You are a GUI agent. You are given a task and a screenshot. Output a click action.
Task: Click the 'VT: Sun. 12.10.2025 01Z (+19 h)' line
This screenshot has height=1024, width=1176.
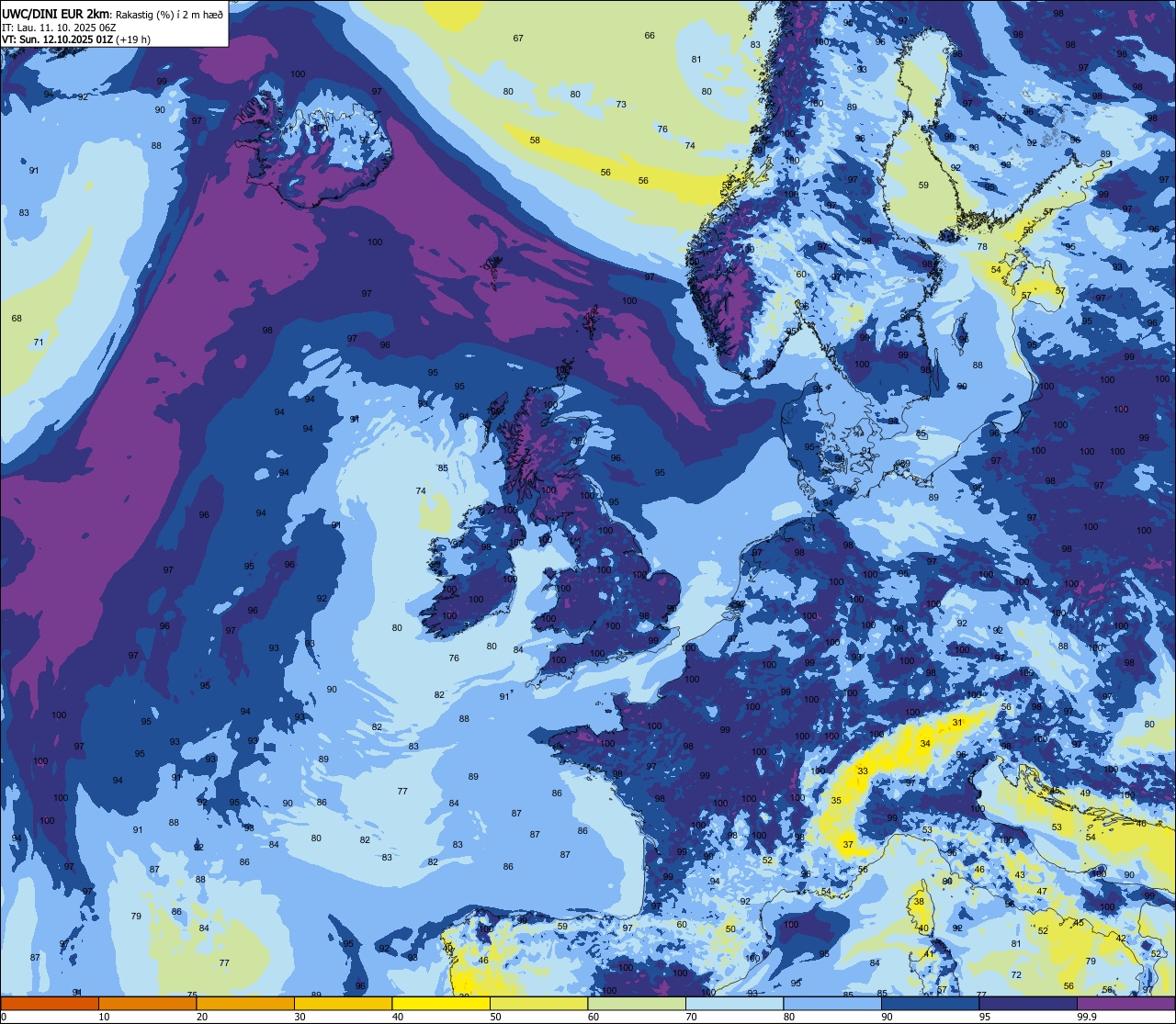tap(76, 39)
